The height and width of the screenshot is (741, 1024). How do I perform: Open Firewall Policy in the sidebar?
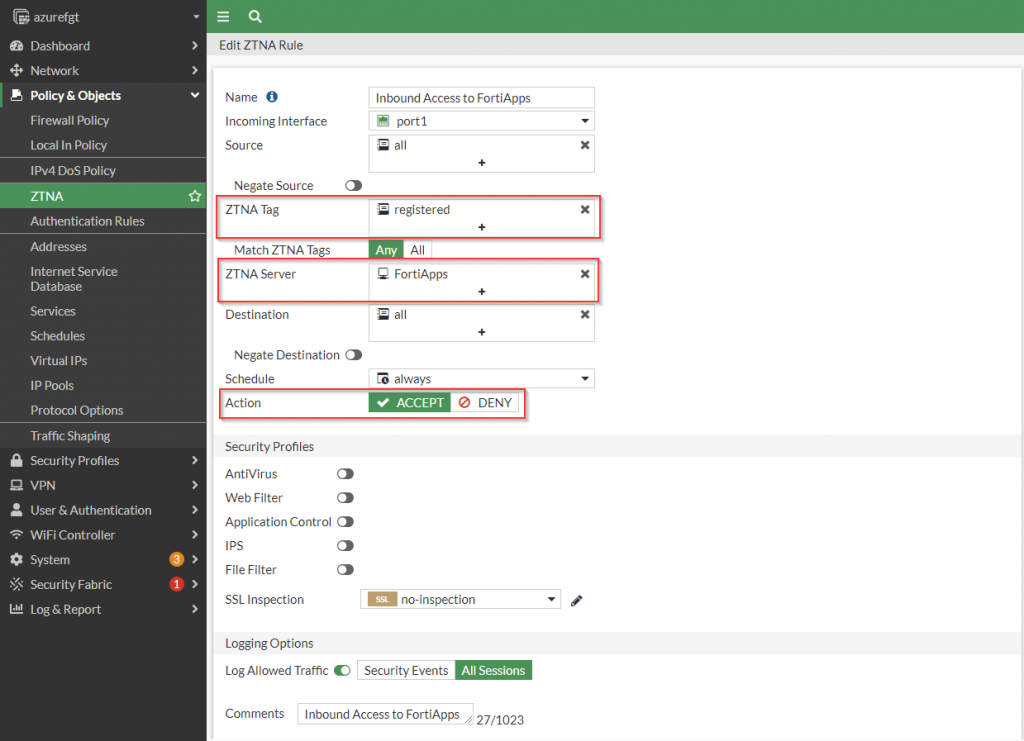[70, 120]
